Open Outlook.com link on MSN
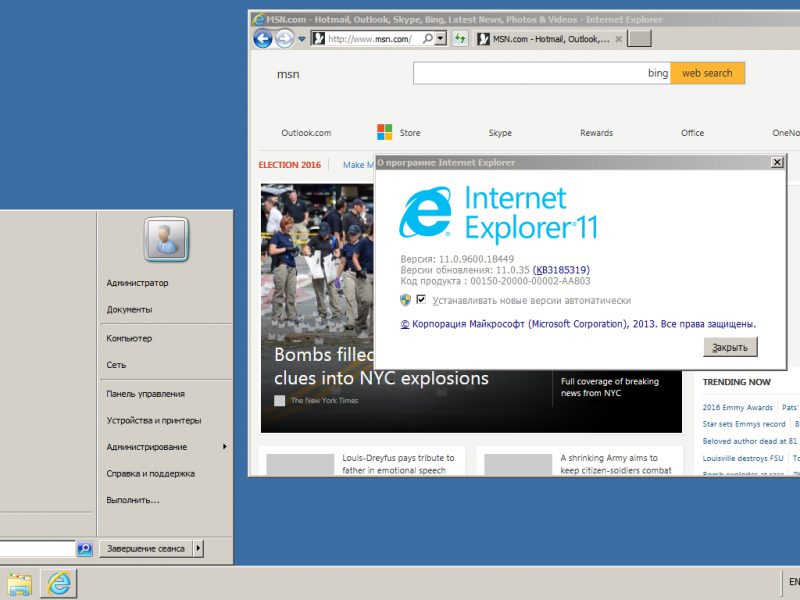 306,133
